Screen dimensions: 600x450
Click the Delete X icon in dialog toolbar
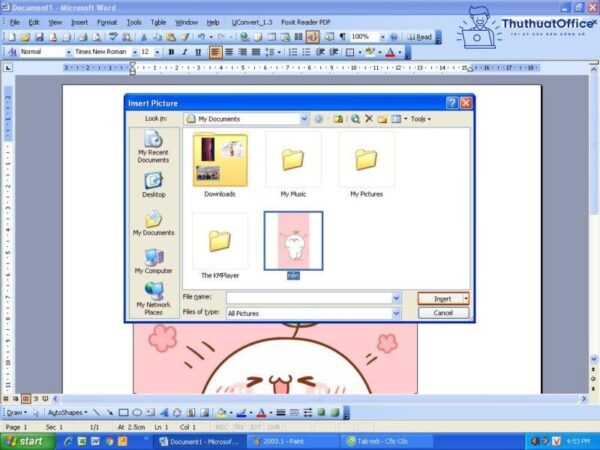coord(369,119)
